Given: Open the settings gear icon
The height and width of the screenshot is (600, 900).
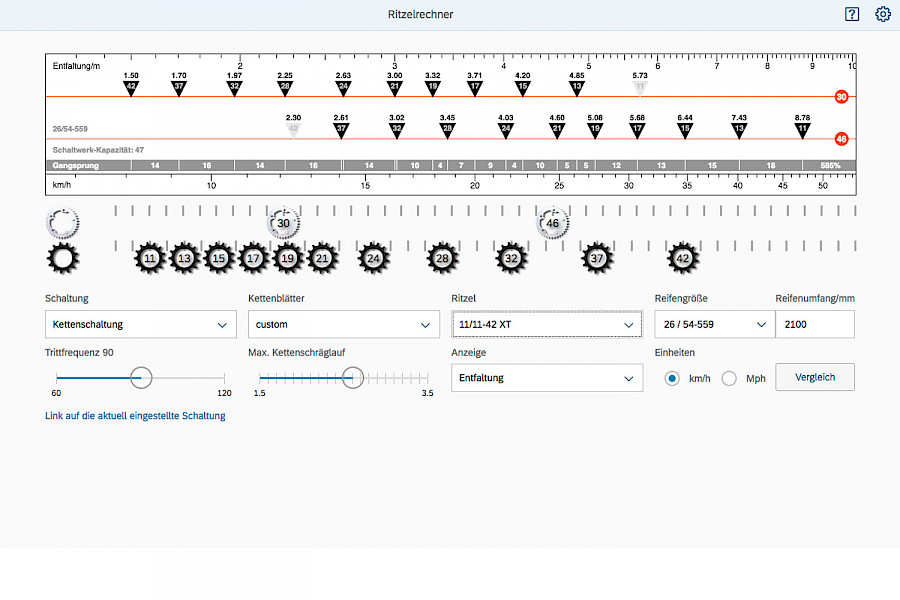Looking at the screenshot, I should pos(882,14).
